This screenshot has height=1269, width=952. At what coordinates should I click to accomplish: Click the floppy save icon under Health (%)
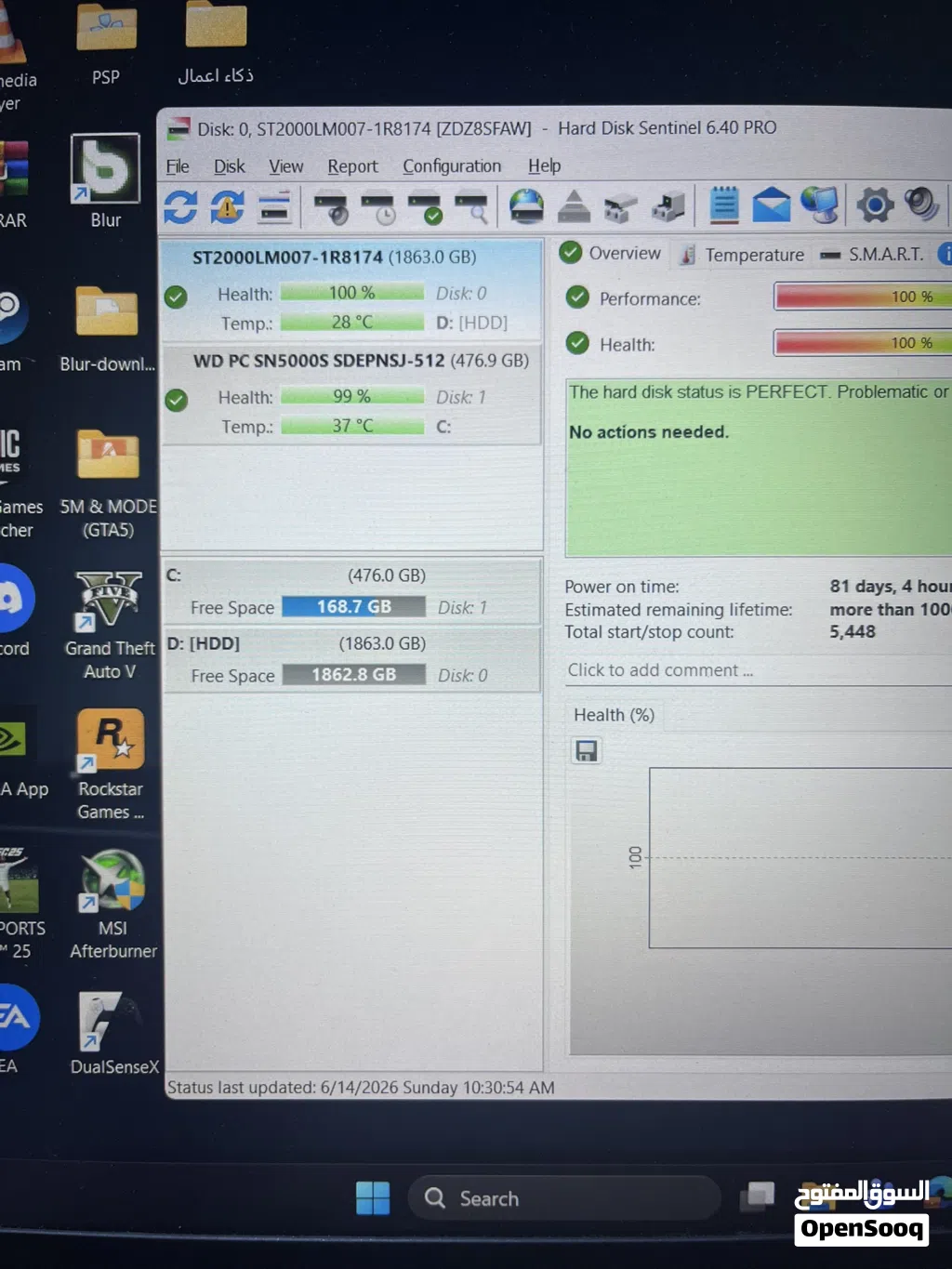(x=586, y=750)
